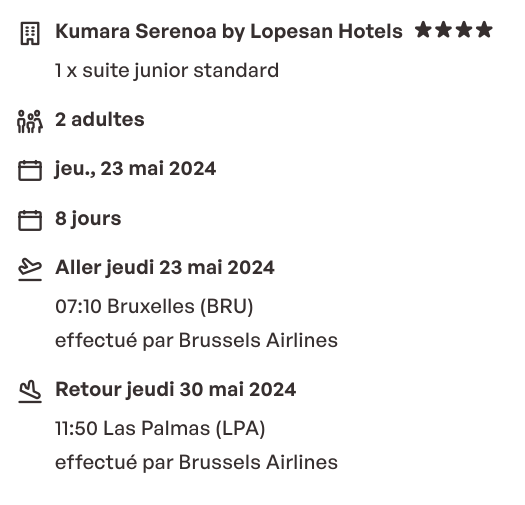
Task: Click the second hotel rating star
Action: 444,30
